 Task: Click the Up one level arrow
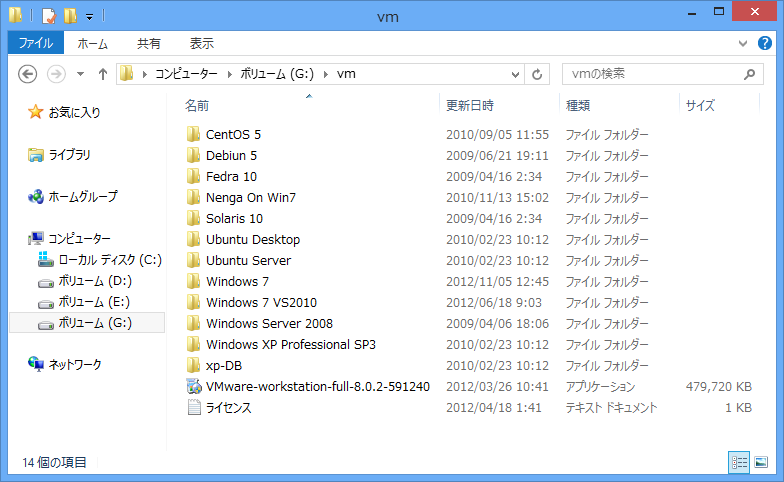pyautogui.click(x=102, y=74)
